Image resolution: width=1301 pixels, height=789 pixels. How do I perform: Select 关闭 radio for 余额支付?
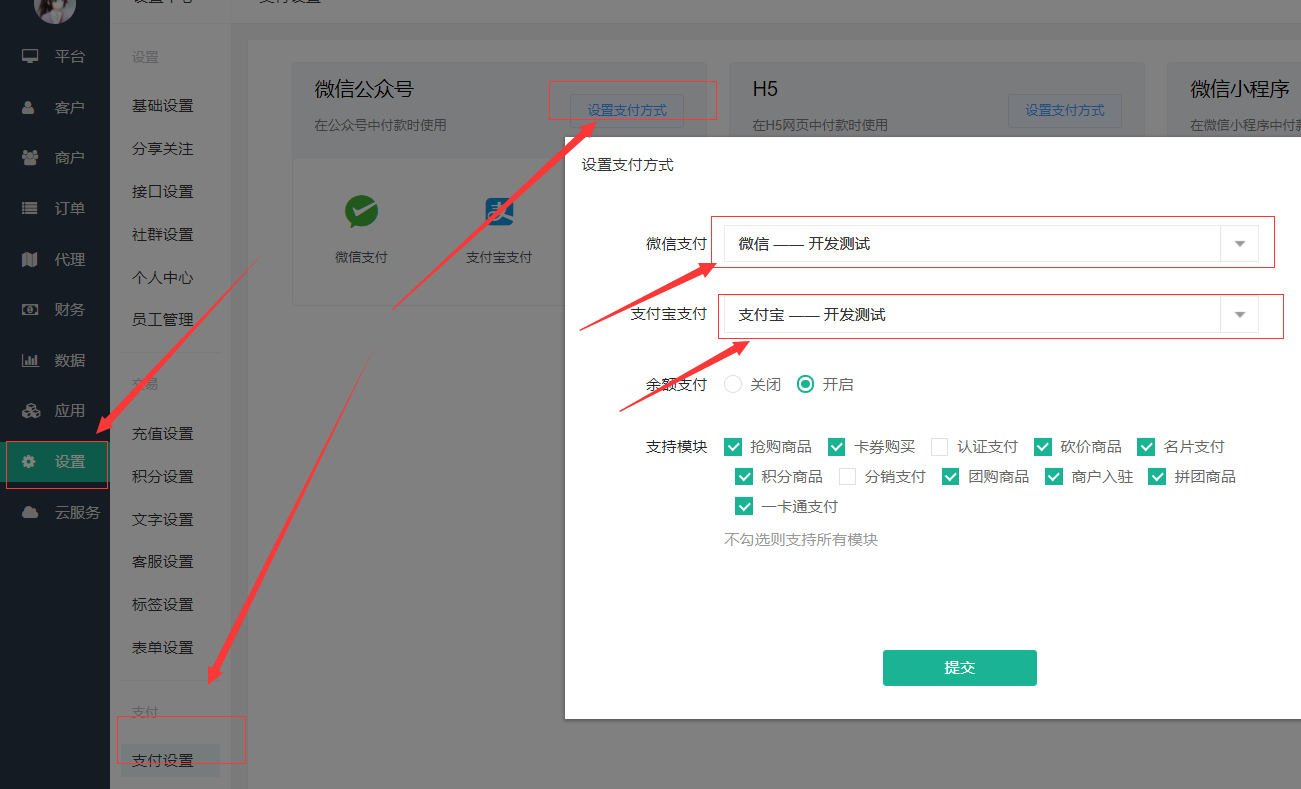coord(733,384)
